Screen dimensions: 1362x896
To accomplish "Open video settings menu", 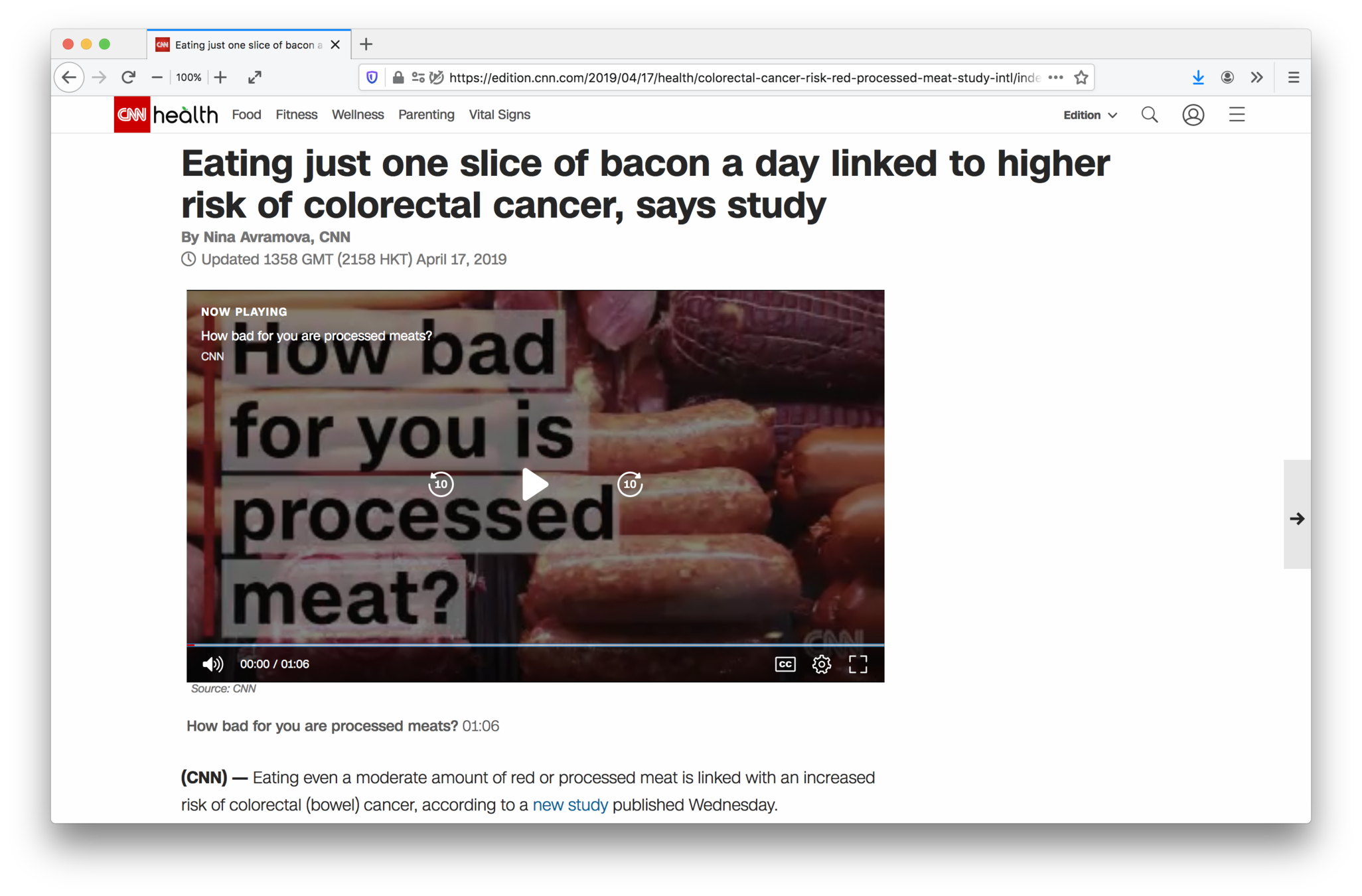I will coord(822,664).
